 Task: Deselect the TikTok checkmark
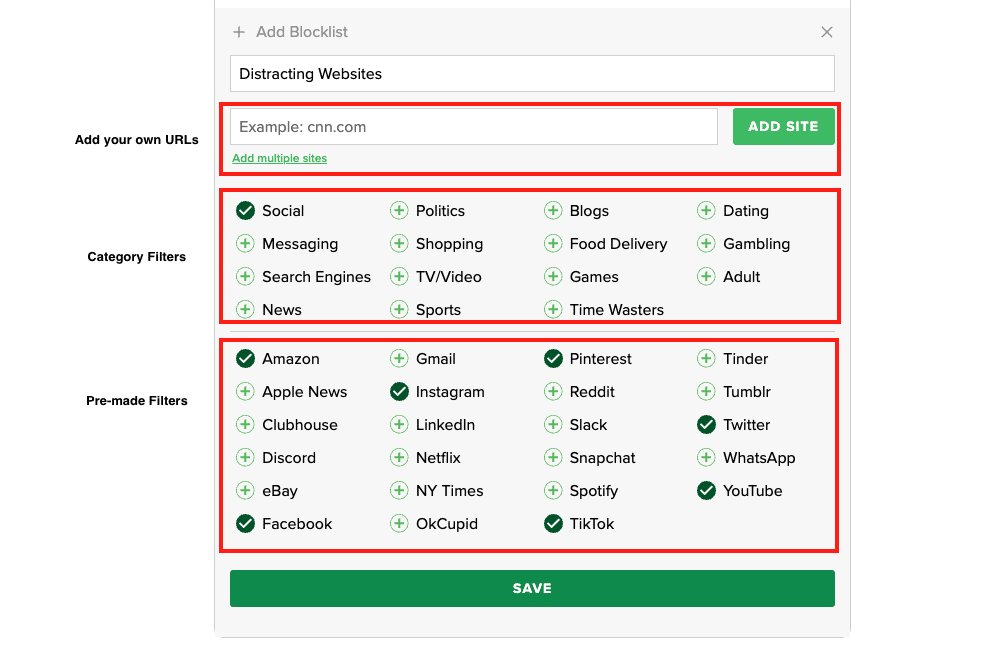pyautogui.click(x=553, y=524)
